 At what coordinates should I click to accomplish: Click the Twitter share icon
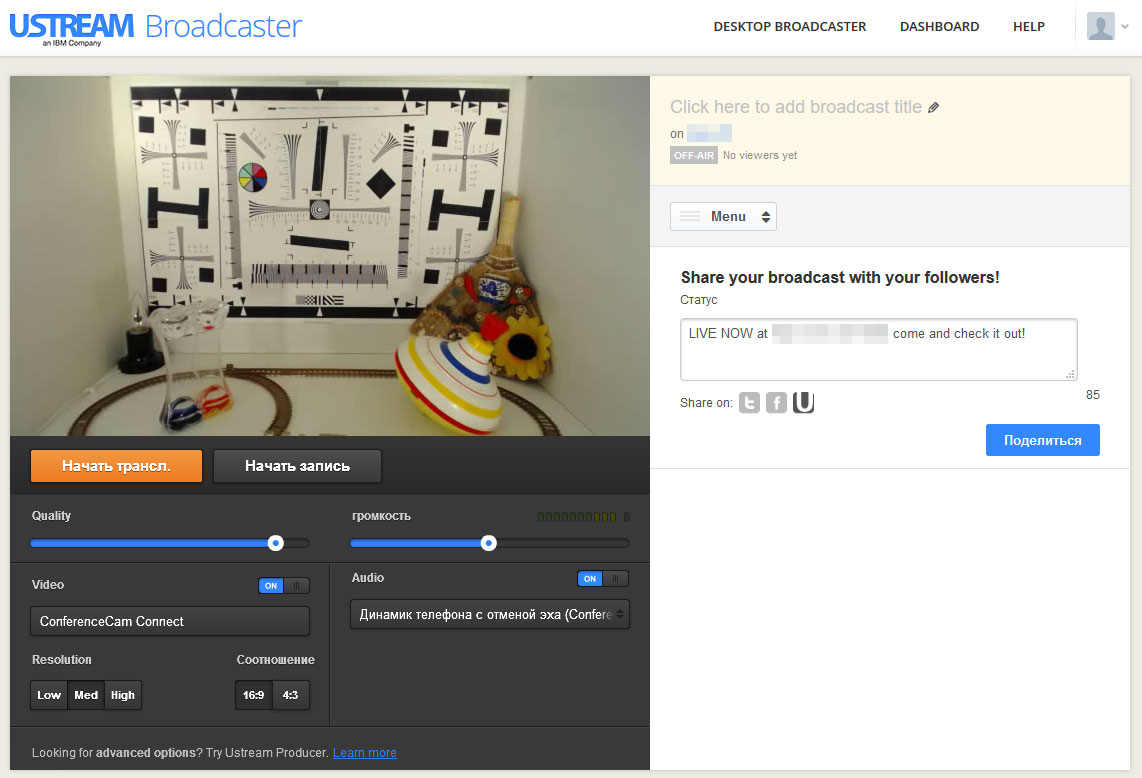coord(749,402)
